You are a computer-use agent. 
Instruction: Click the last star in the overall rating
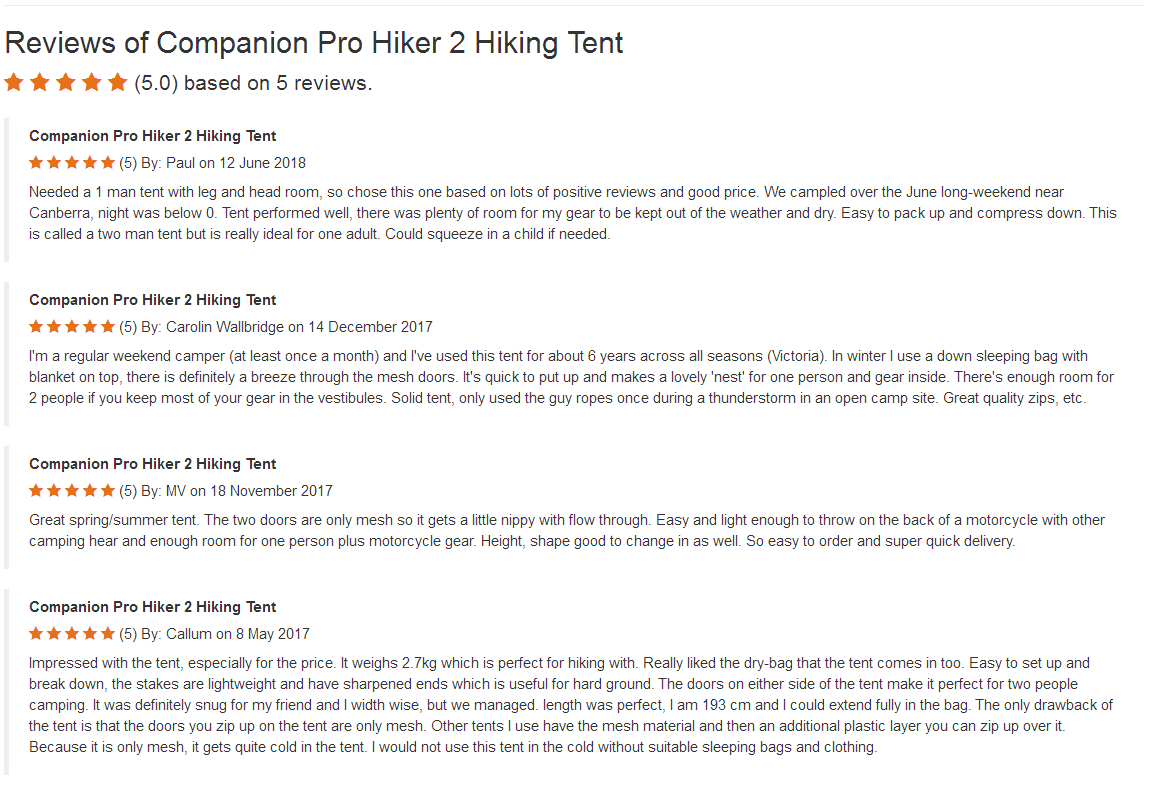[x=118, y=83]
